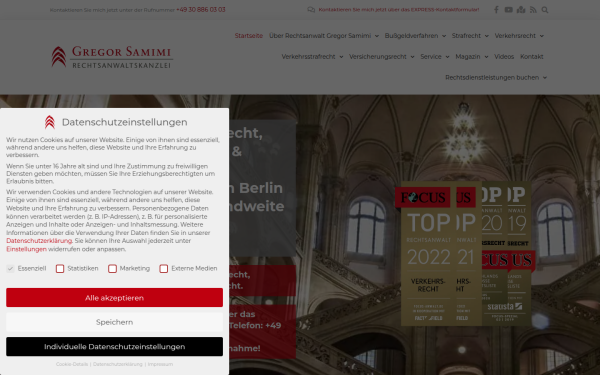Click the red Einstellungen link in text
The height and width of the screenshot is (375, 600).
[x=26, y=249]
